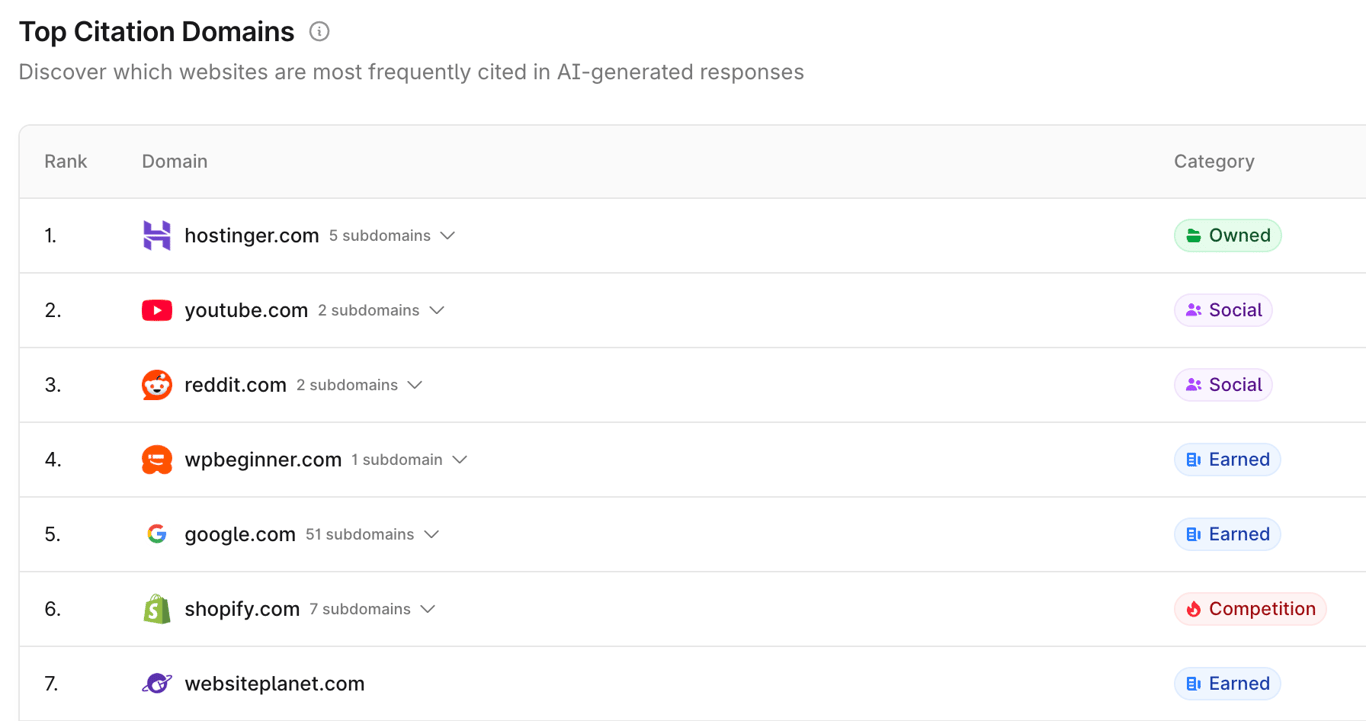Click the flame icon inside the Competition badge

pyautogui.click(x=1196, y=608)
